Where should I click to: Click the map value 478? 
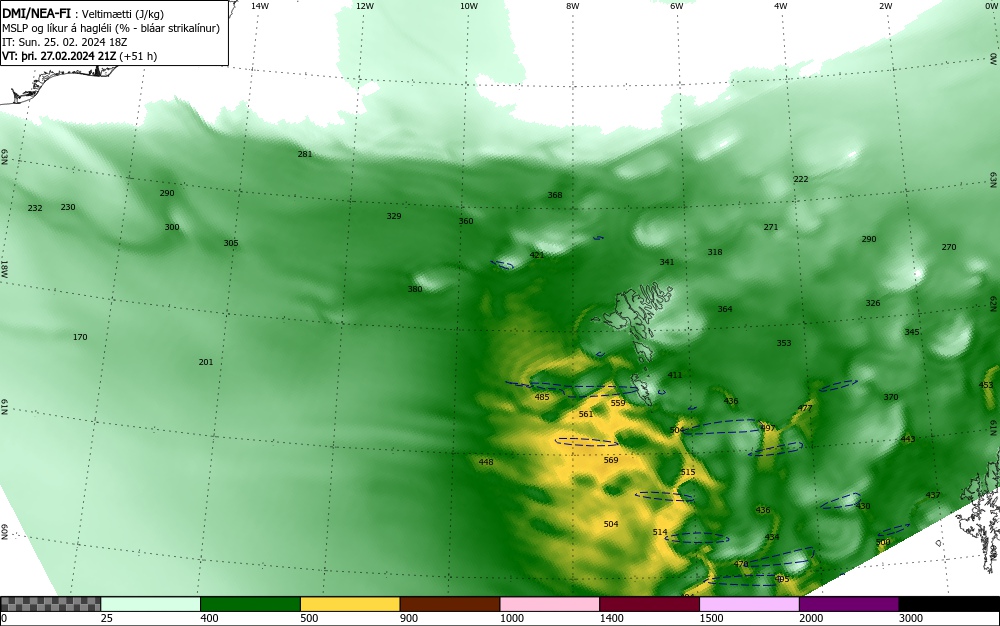(741, 564)
